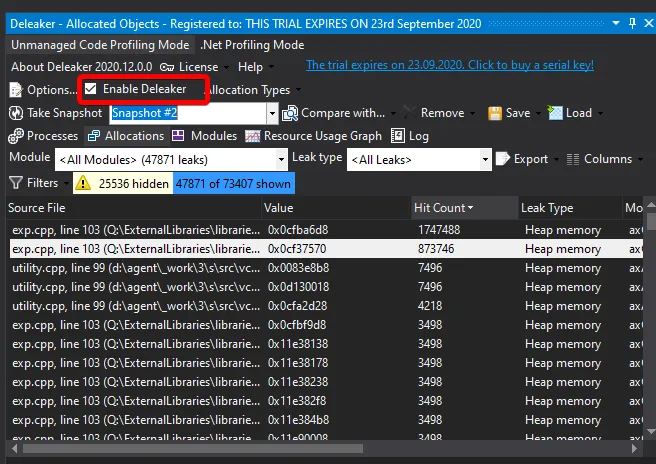
Task: Click the Take Snapshot button label
Action: pos(64,113)
